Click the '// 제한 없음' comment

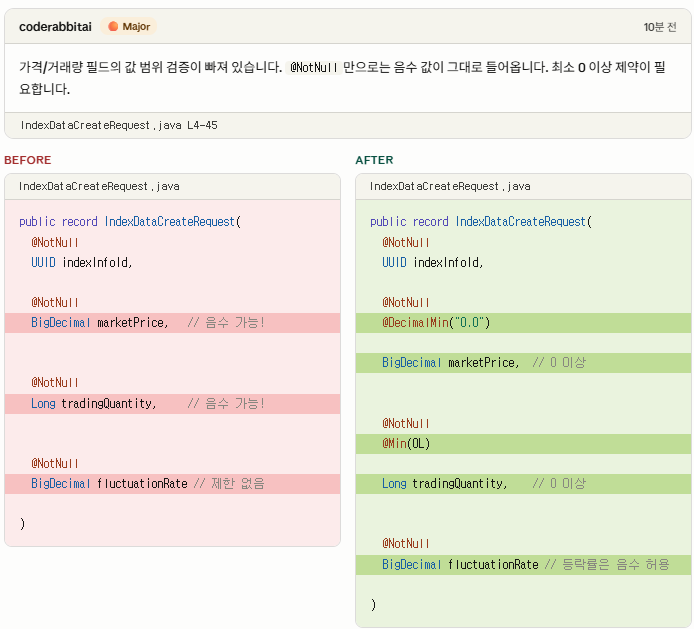coord(229,483)
